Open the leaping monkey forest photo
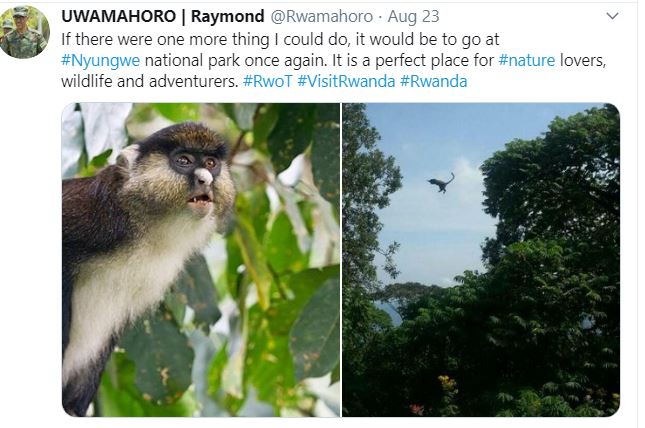This screenshot has height=428, width=645. tap(481, 260)
